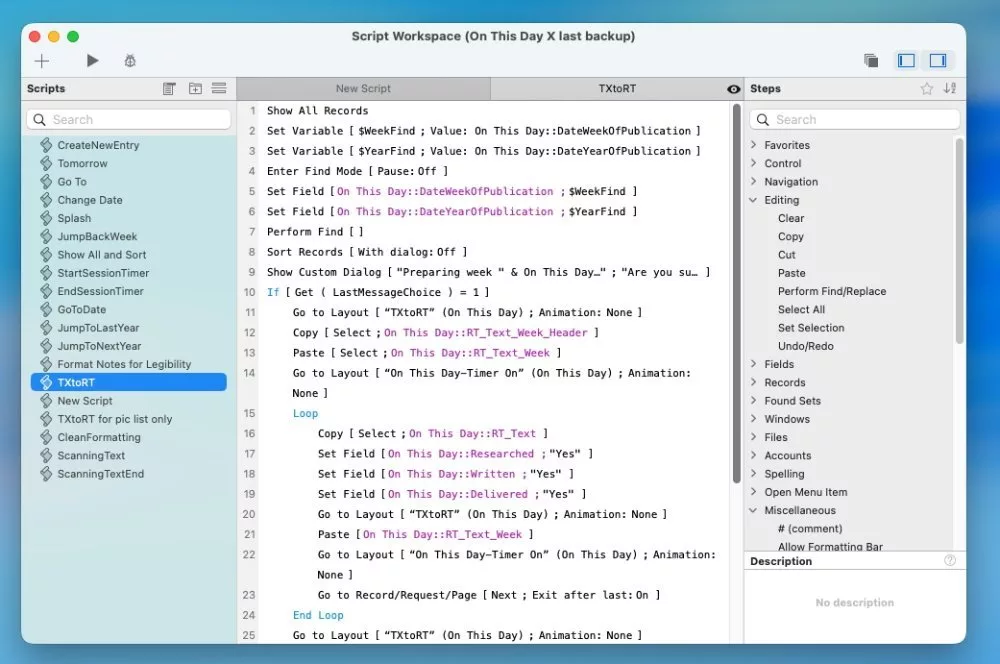Hide the Steps pane with the right pane toggle
The width and height of the screenshot is (1000, 664).
(938, 60)
